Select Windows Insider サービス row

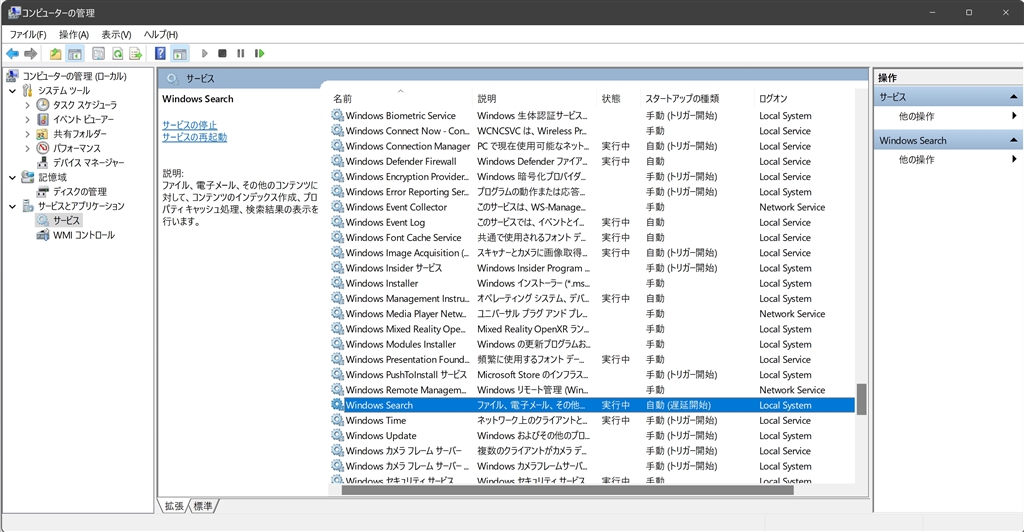pos(592,268)
